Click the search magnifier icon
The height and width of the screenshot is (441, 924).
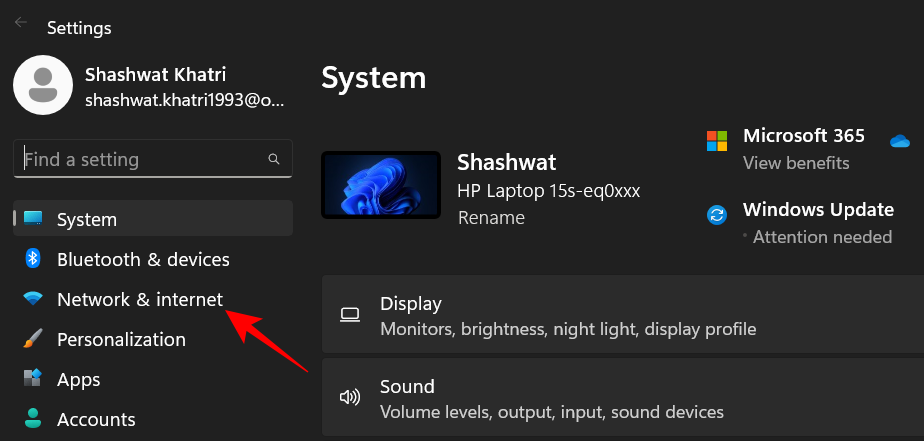(x=274, y=159)
